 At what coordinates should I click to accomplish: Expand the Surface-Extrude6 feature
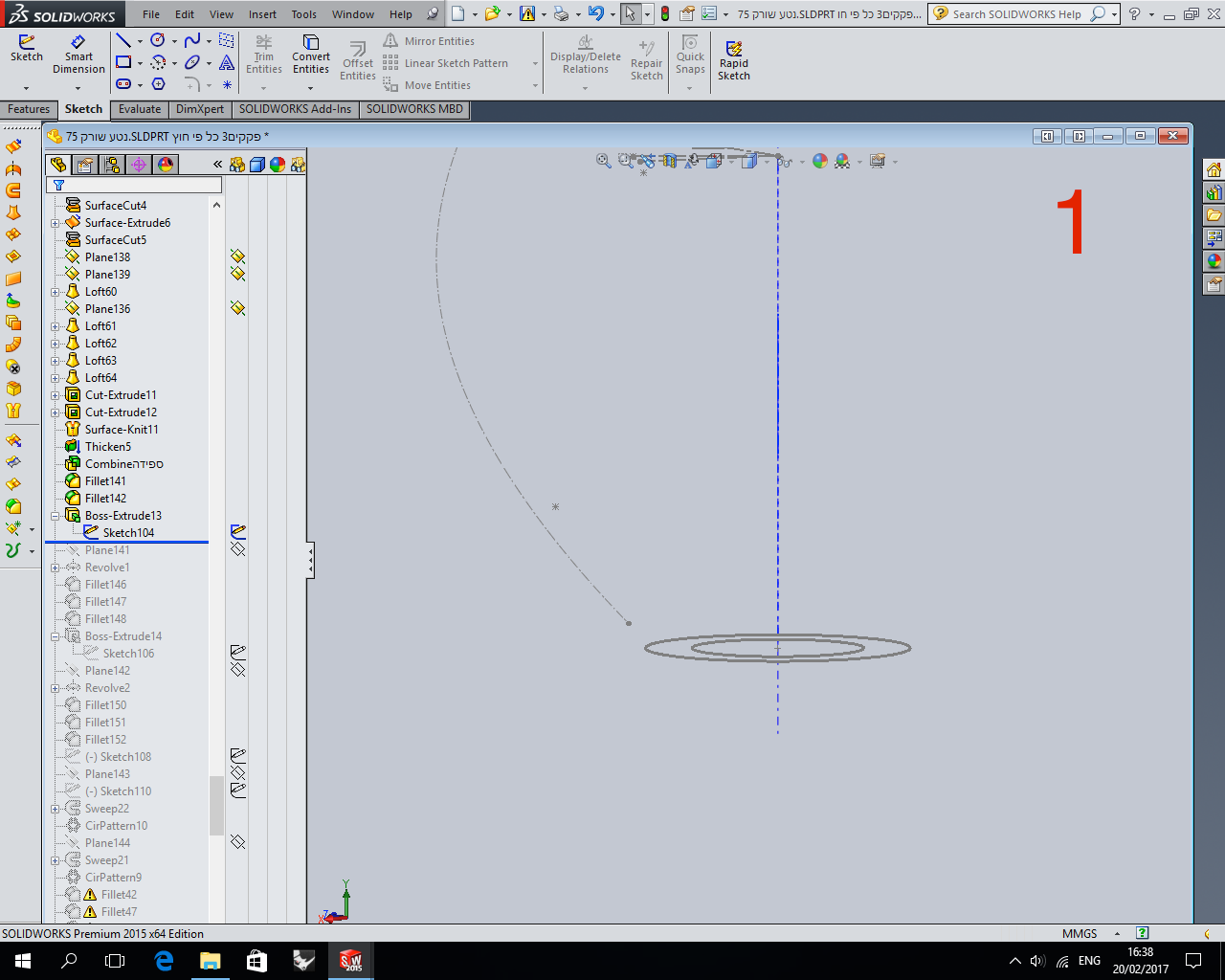click(56, 223)
